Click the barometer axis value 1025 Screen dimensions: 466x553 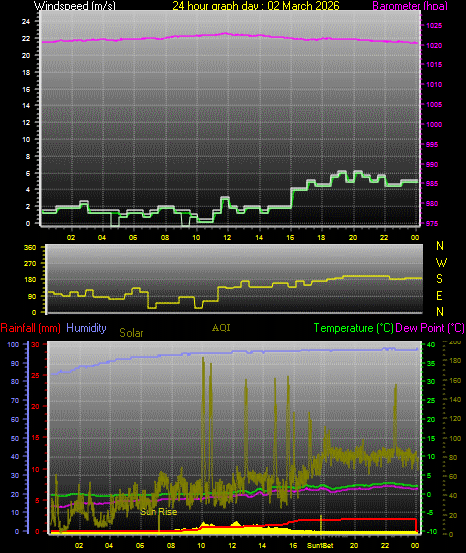pos(434,25)
